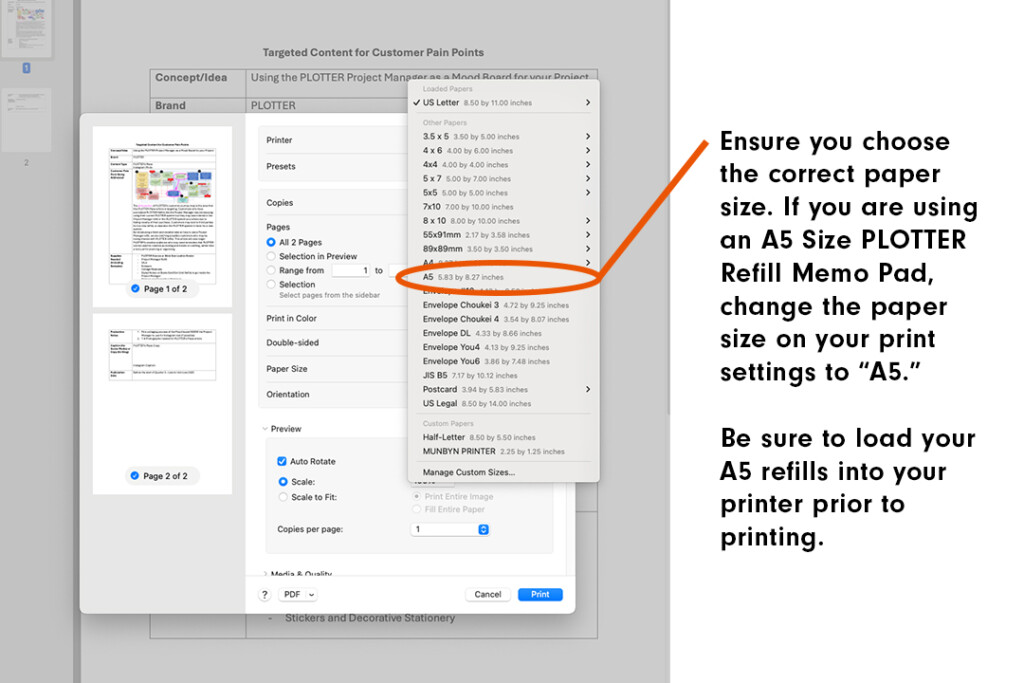Toggle the Auto Rotate checkbox
1024x683 pixels.
tap(282, 461)
